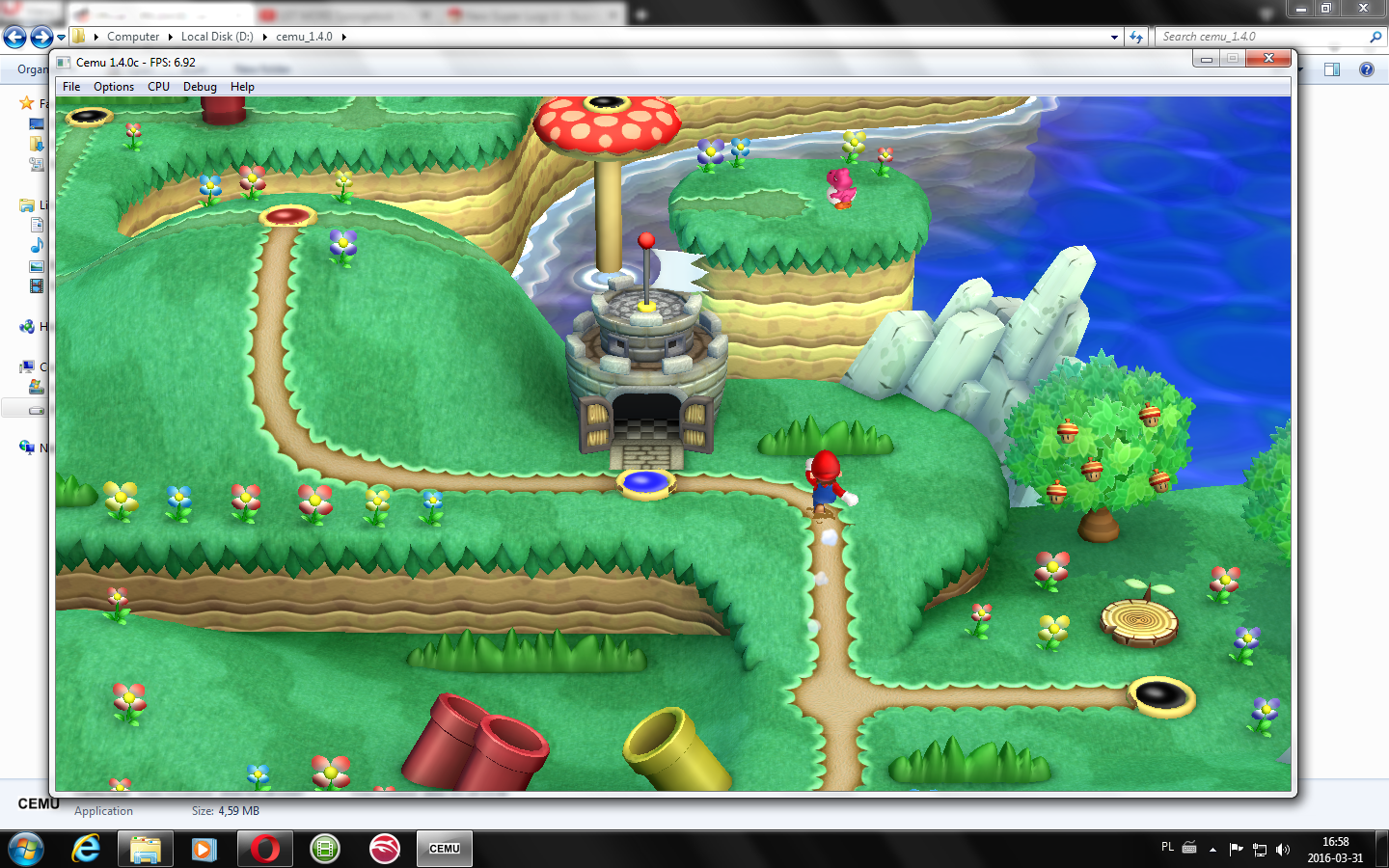Click the "Size: 4,59 MB" detail text
This screenshot has height=868, width=1389.
click(225, 811)
